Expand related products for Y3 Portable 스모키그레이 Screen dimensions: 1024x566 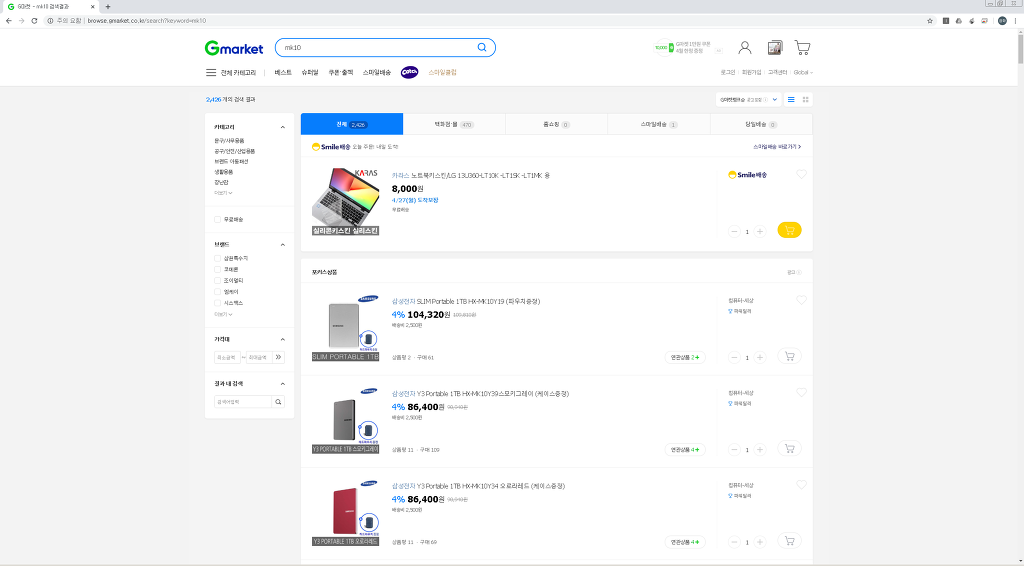point(685,450)
